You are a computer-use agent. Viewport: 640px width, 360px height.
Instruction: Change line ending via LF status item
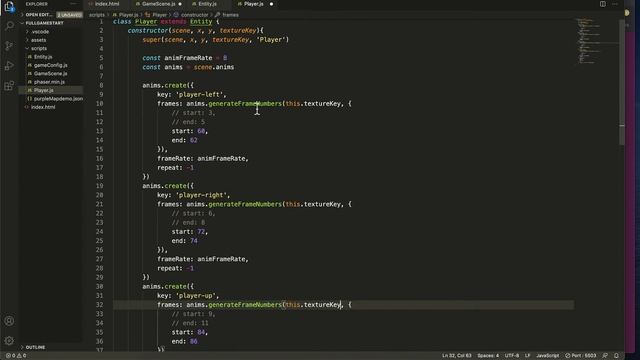(x=527, y=356)
